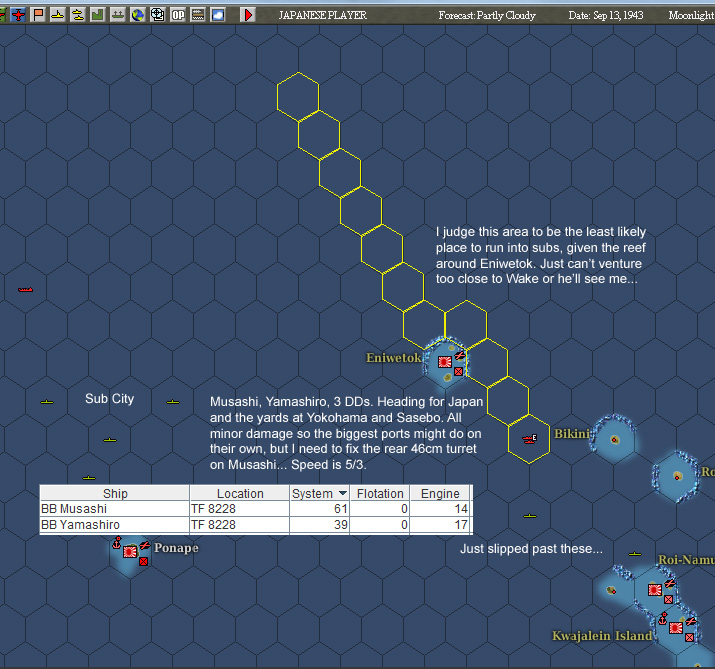Click the Flotation column header
715x669 pixels.
coord(380,493)
